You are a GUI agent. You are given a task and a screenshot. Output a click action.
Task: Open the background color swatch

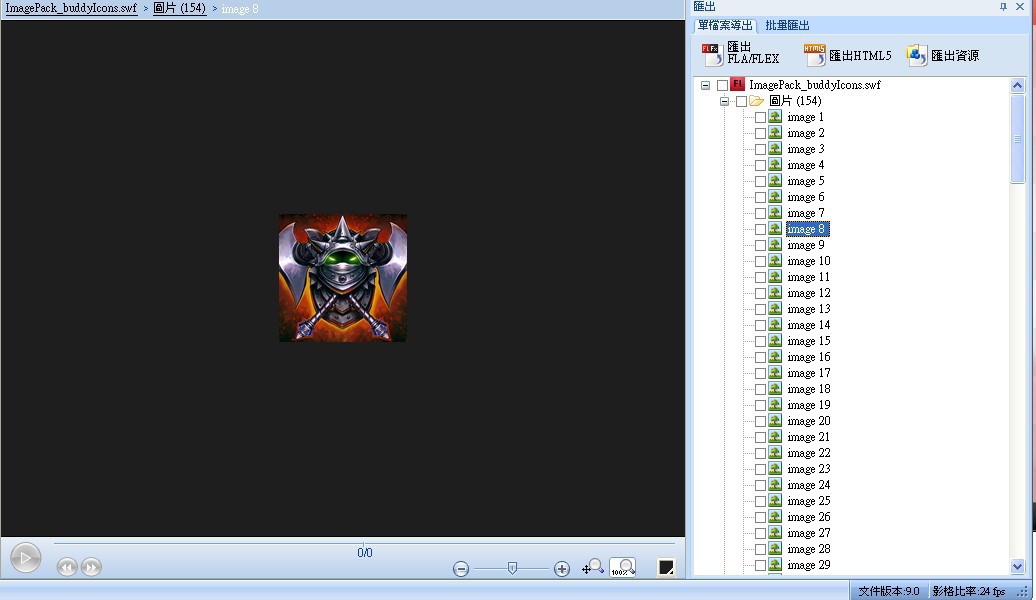[x=666, y=567]
